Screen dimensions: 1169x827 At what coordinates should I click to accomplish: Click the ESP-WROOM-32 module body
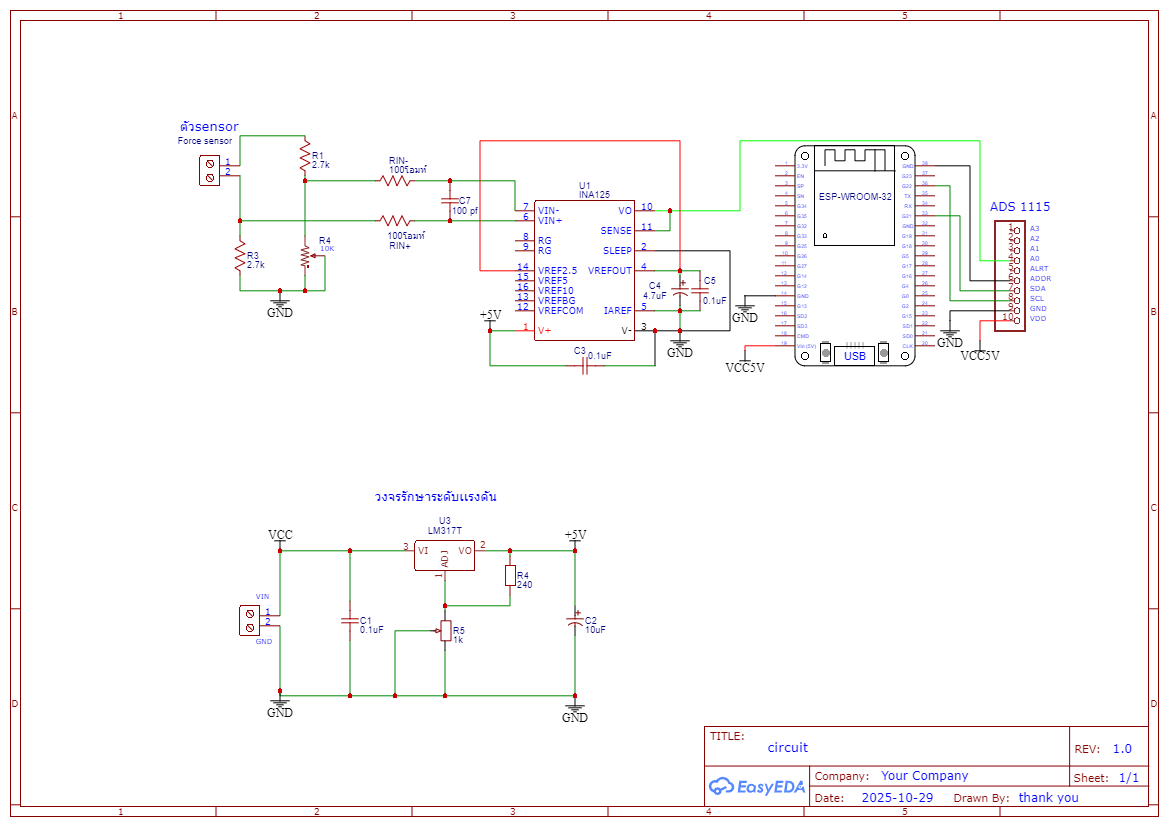click(x=855, y=256)
